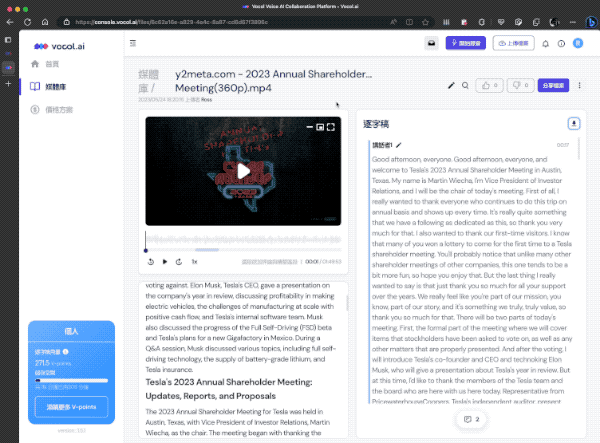Toggle the sidebar with the hamburger menu icon
Image resolution: width=600 pixels, height=443 pixels.
[133, 43]
